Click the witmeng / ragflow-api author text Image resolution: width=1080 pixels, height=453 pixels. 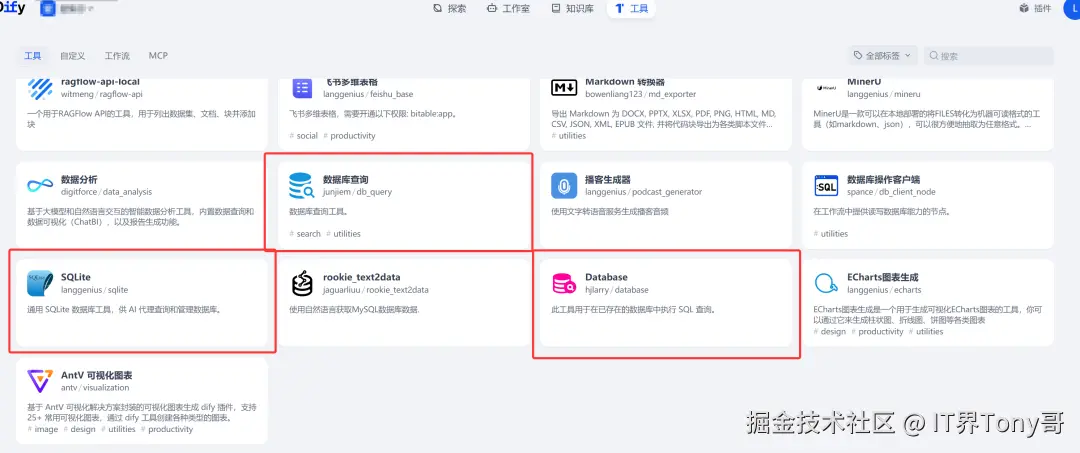pyautogui.click(x=101, y=94)
